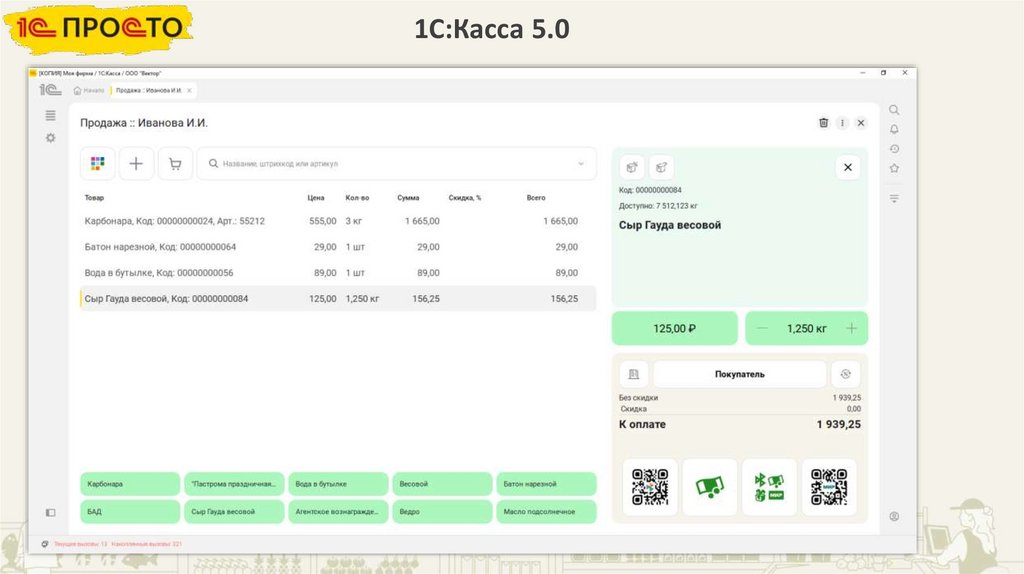Open the hamburger menu in left sidebar
Image resolution: width=1024 pixels, height=574 pixels.
50,116
